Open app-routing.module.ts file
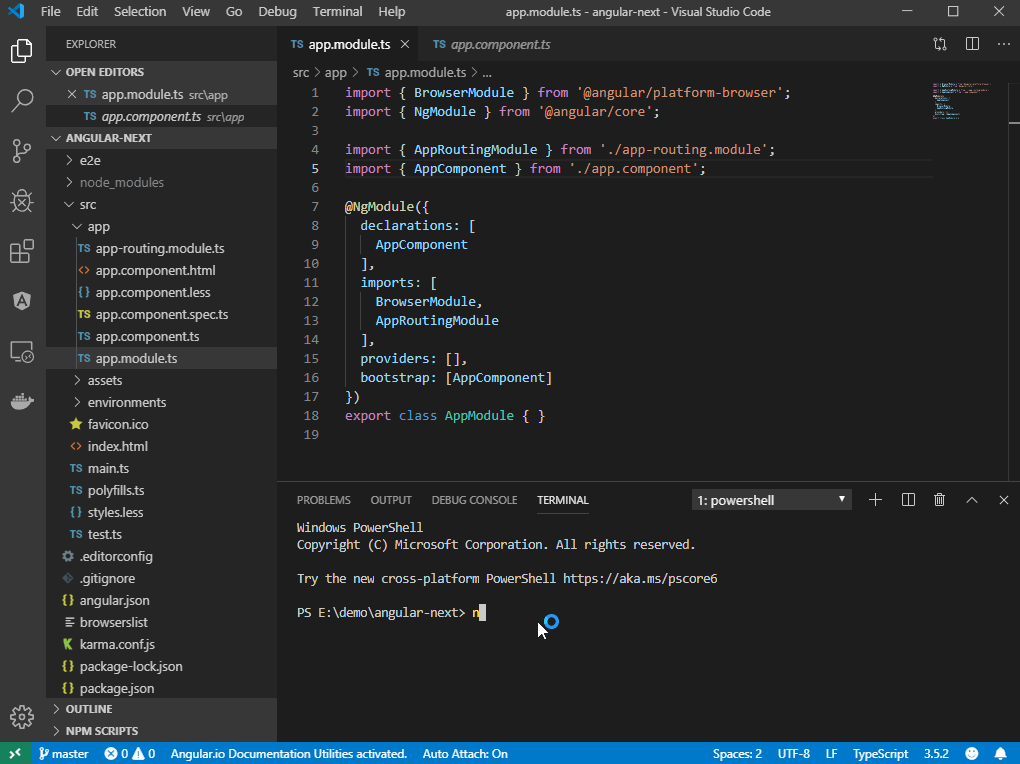The width and height of the screenshot is (1020, 764). click(161, 248)
